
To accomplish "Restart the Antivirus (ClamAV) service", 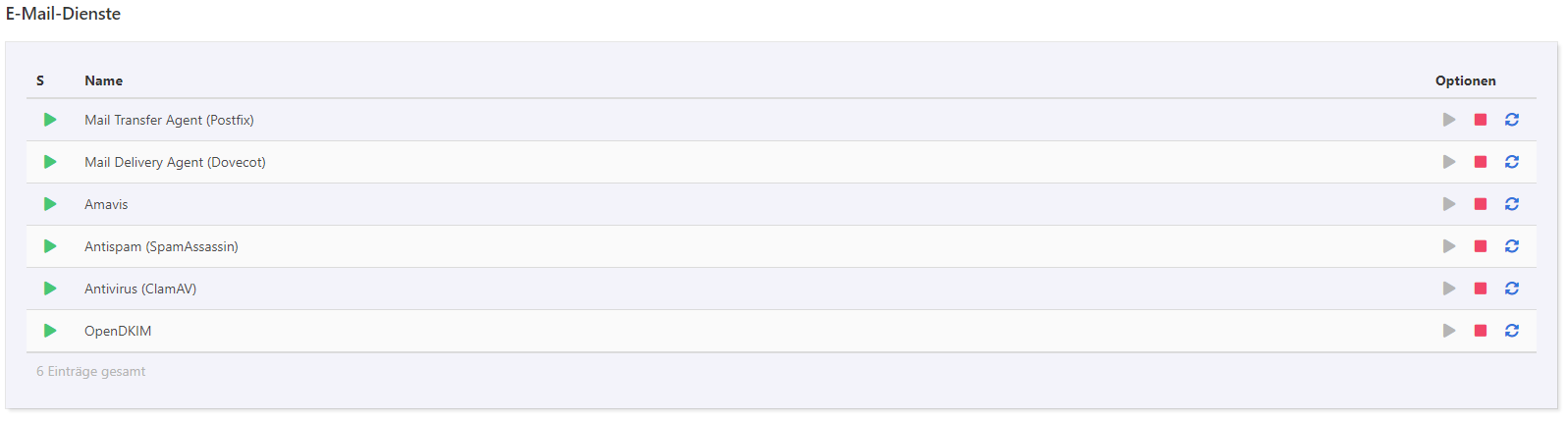I will click(1512, 289).
